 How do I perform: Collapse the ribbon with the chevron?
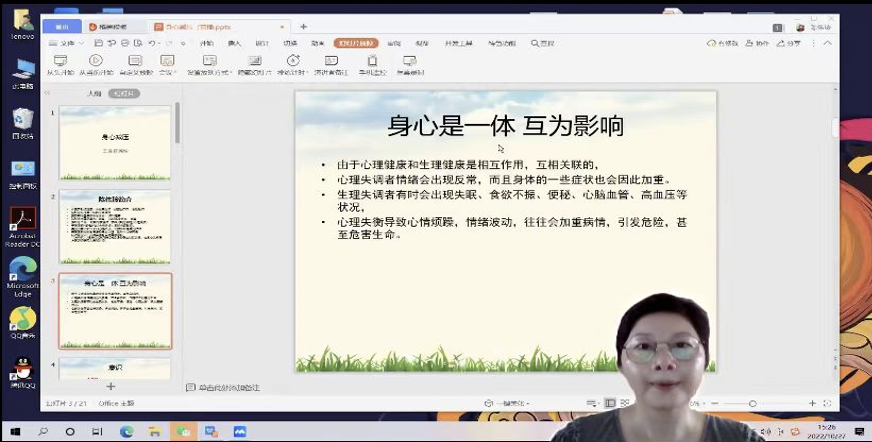click(828, 43)
